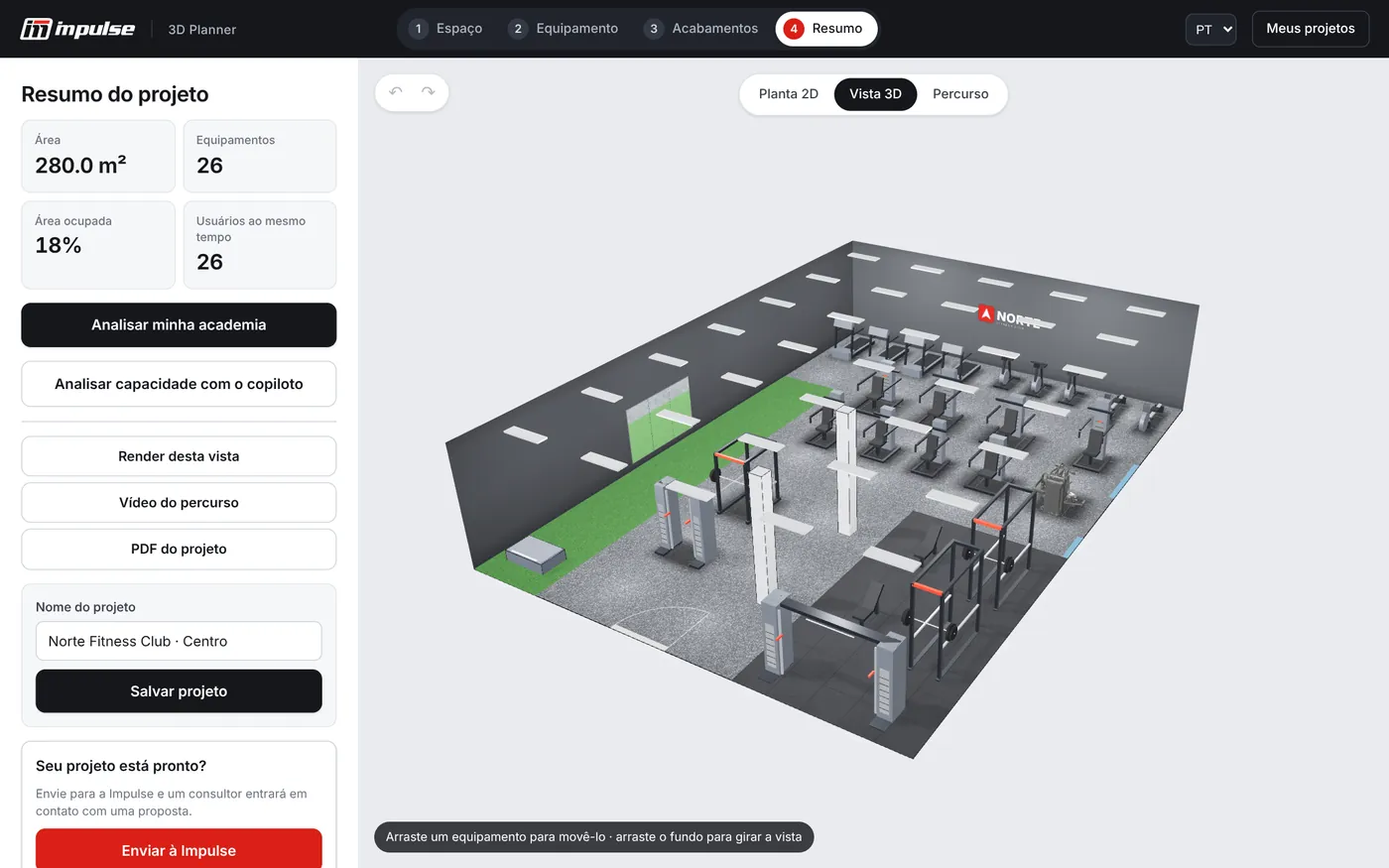
Task: Click the Nome do projeto input field
Action: [x=179, y=641]
